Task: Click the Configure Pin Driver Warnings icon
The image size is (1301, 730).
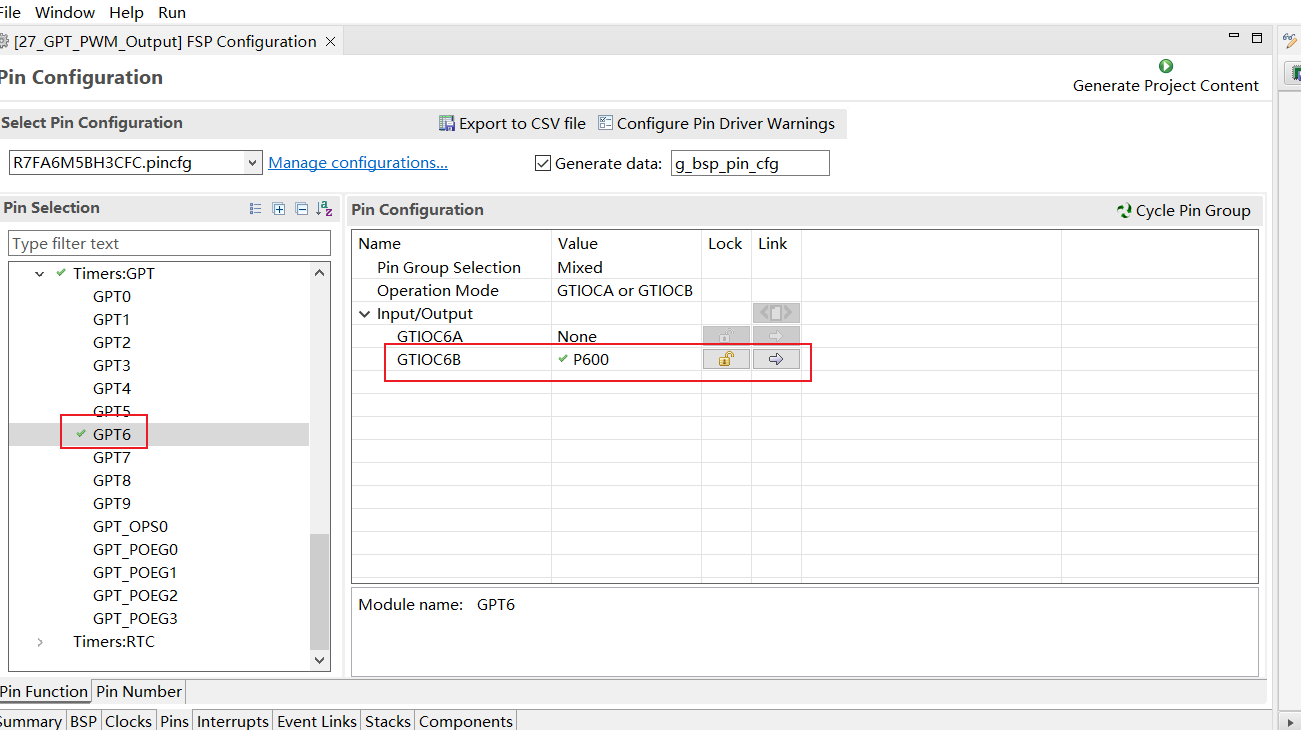Action: (x=605, y=123)
